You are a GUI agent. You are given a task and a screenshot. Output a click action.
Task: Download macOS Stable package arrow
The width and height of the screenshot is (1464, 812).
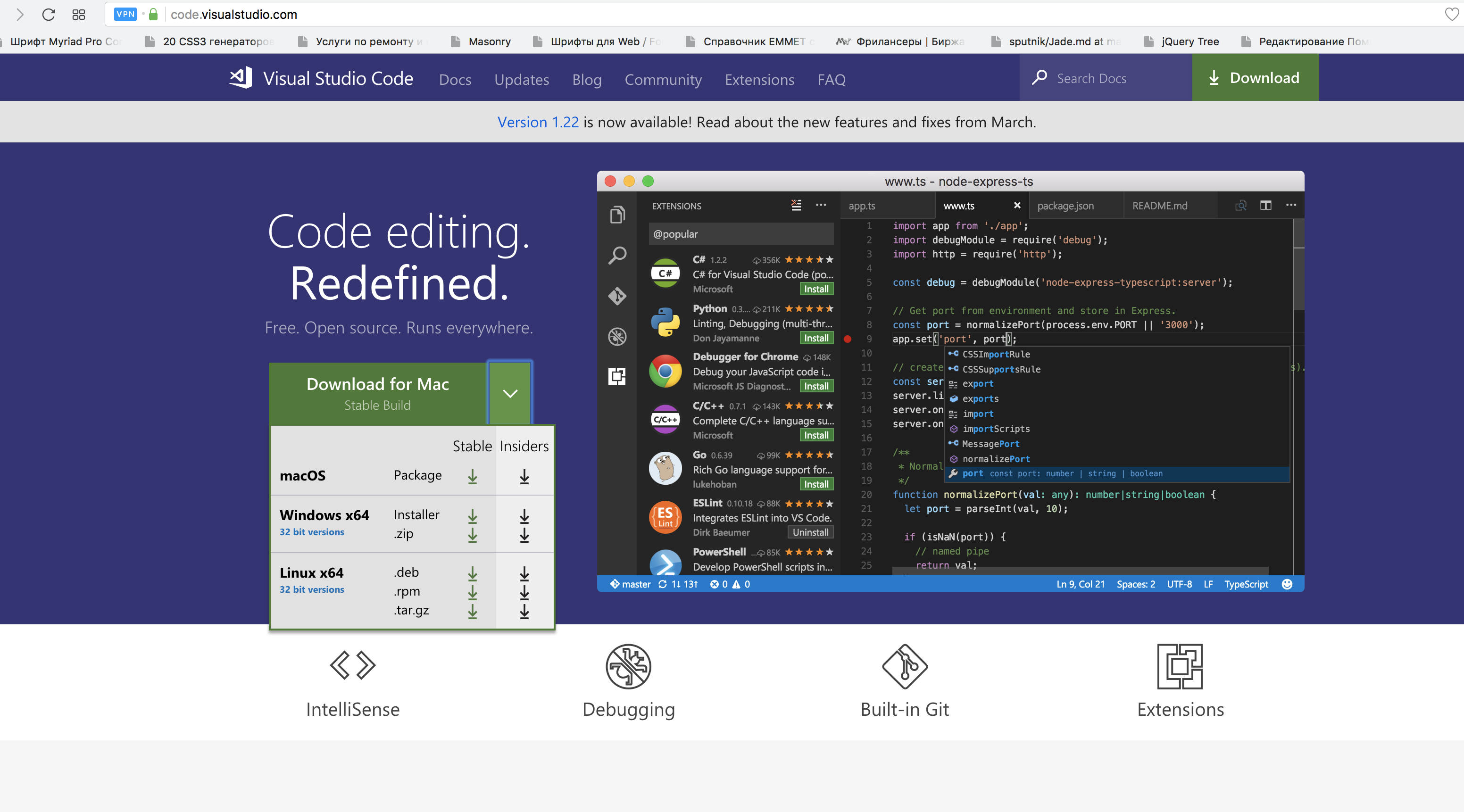click(x=472, y=476)
